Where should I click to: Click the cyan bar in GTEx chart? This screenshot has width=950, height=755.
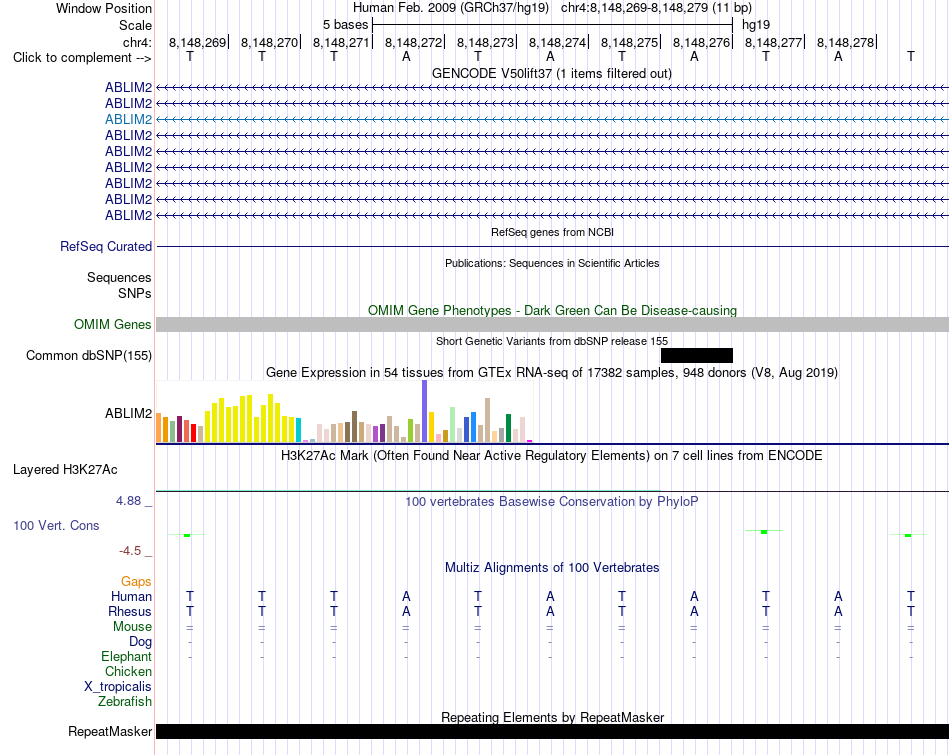point(299,430)
